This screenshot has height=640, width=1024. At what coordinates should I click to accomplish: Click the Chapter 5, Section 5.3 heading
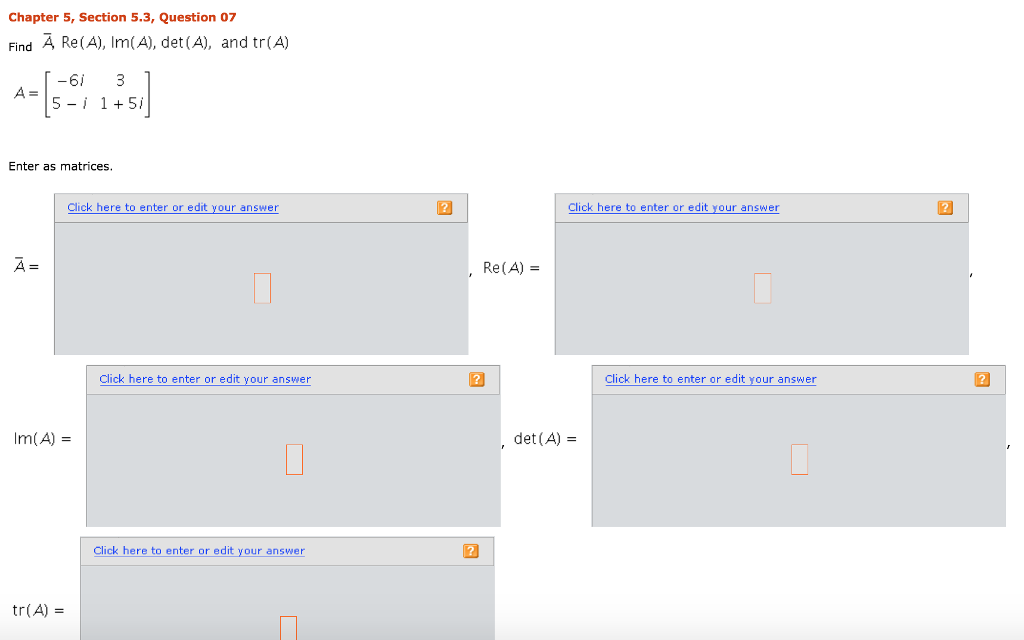coord(122,17)
